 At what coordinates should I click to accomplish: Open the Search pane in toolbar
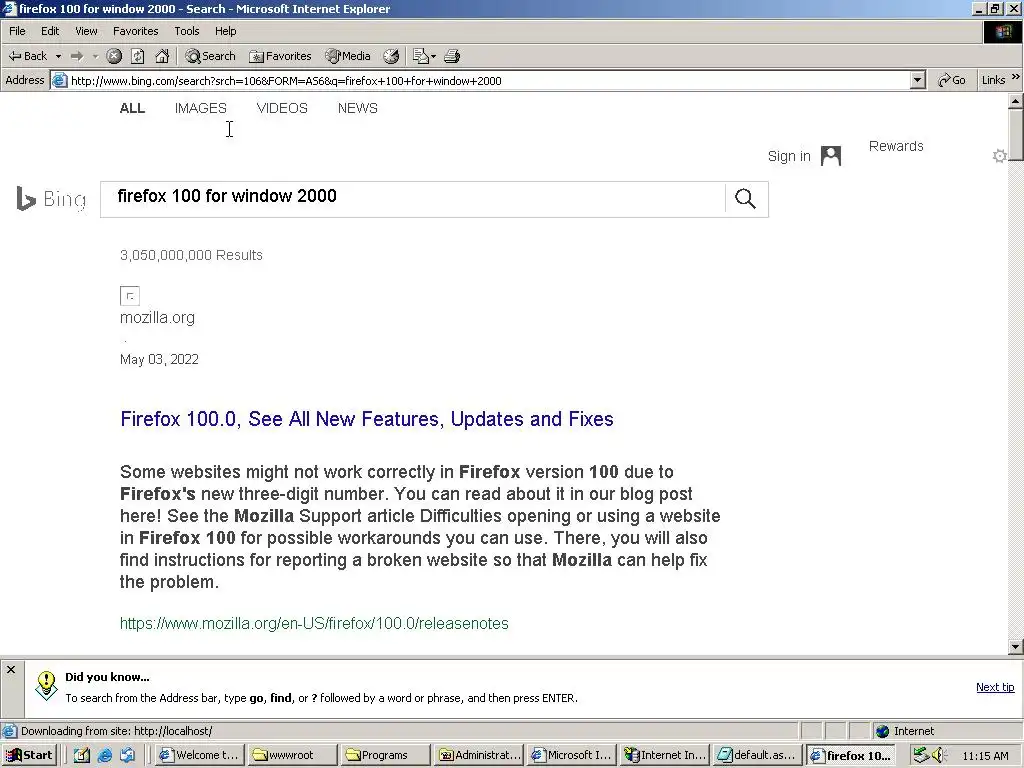(210, 56)
